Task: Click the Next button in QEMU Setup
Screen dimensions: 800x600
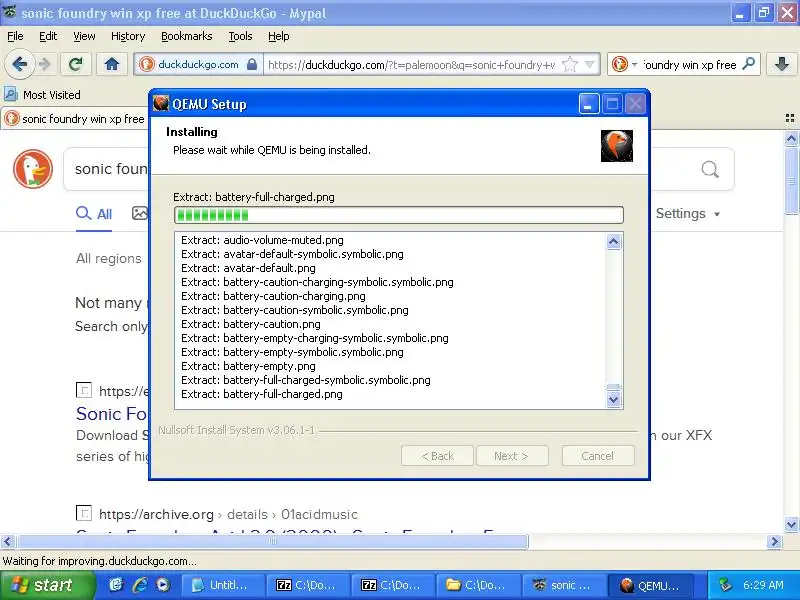Action: pos(512,456)
